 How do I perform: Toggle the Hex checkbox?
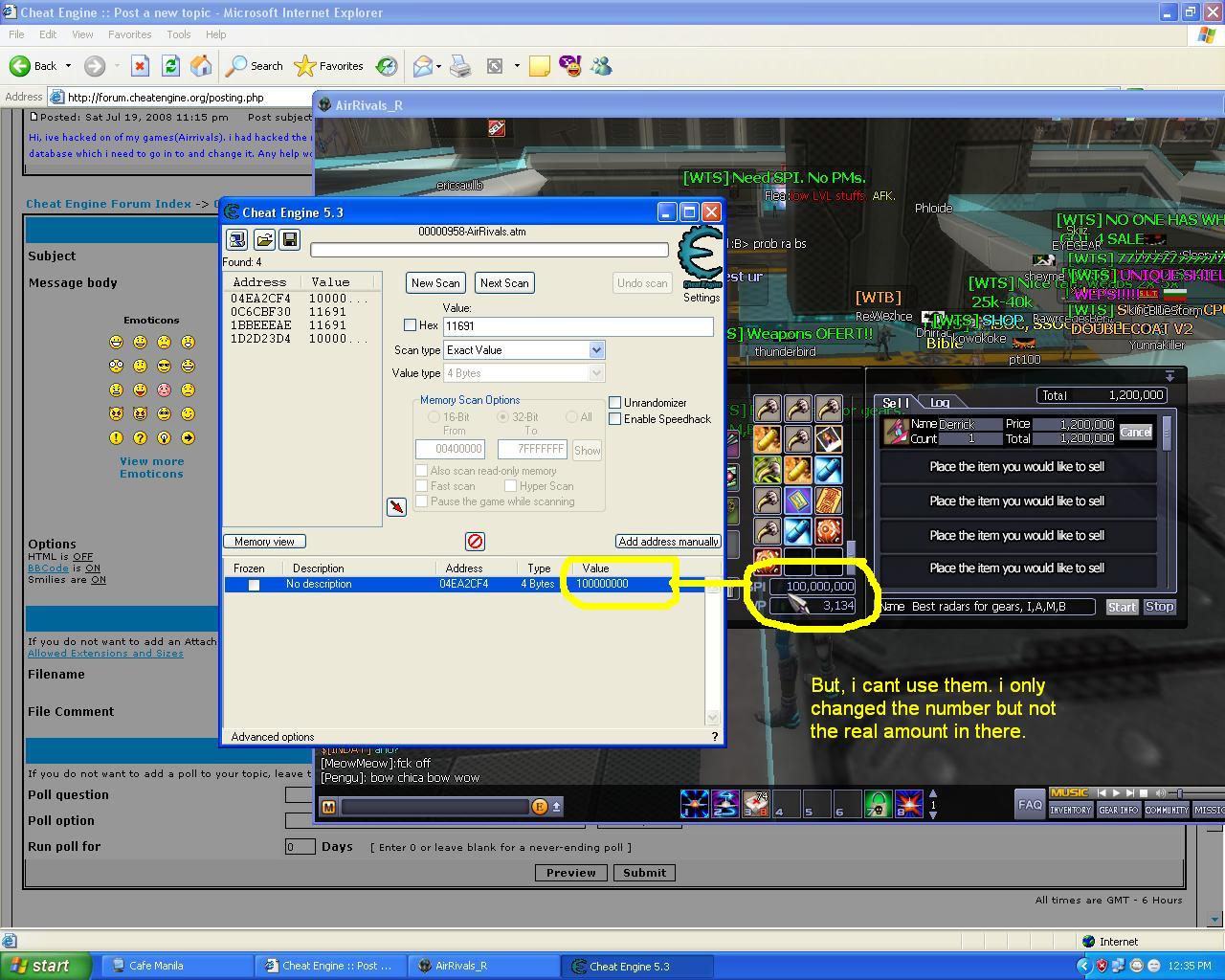click(x=410, y=325)
